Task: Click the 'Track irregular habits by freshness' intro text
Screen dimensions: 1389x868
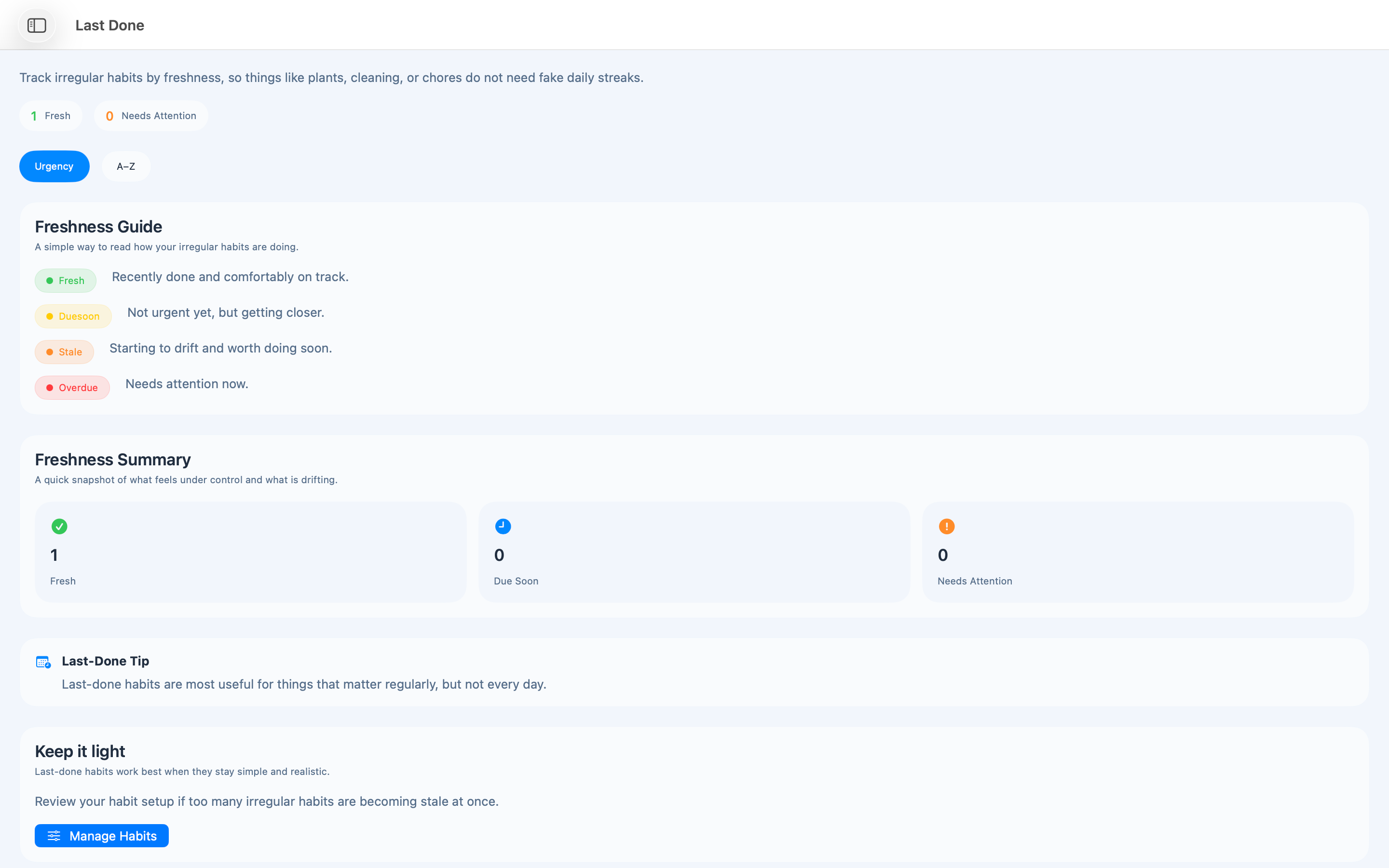Action: [x=332, y=78]
